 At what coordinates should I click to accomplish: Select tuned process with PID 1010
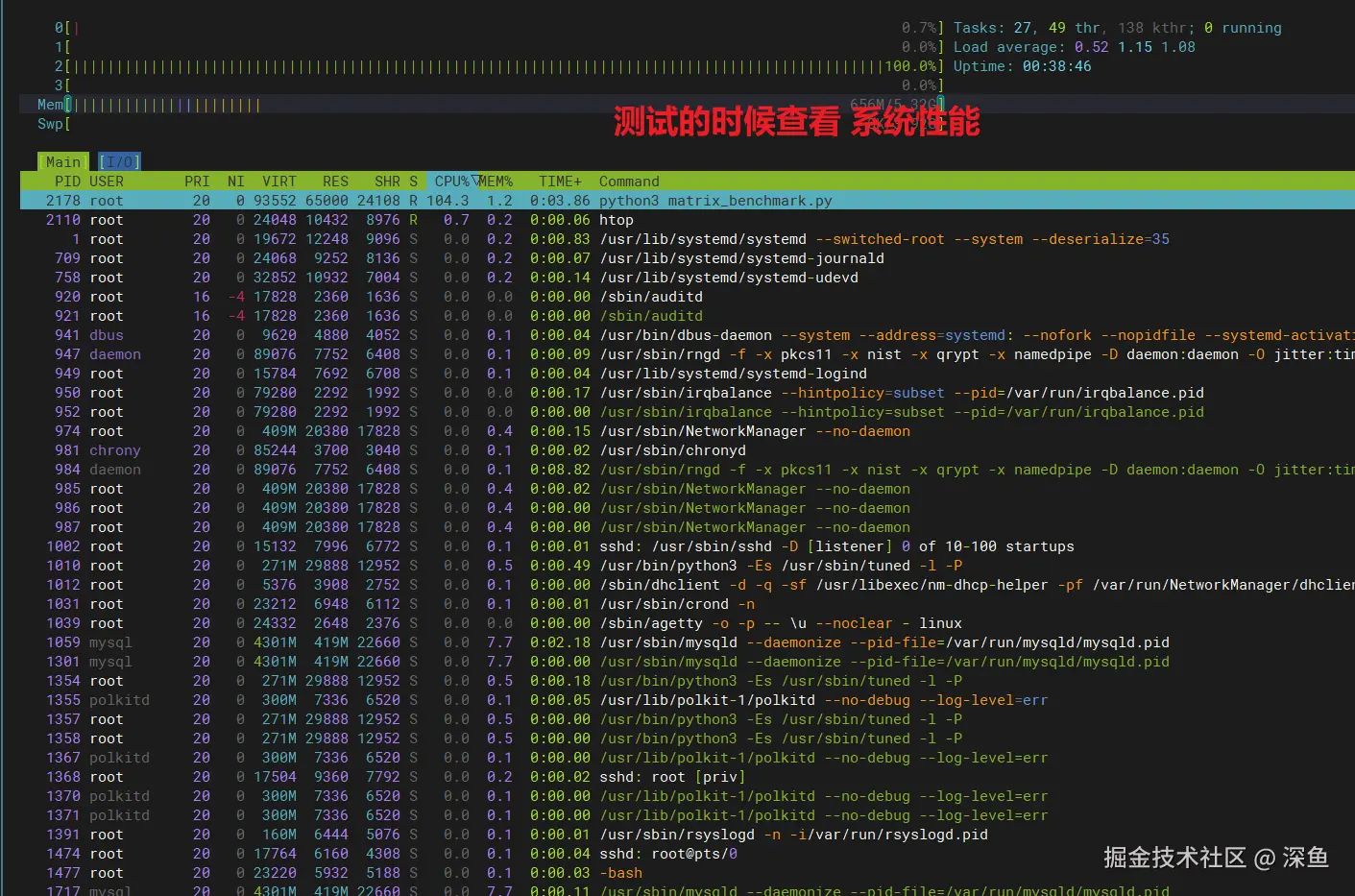(688, 566)
